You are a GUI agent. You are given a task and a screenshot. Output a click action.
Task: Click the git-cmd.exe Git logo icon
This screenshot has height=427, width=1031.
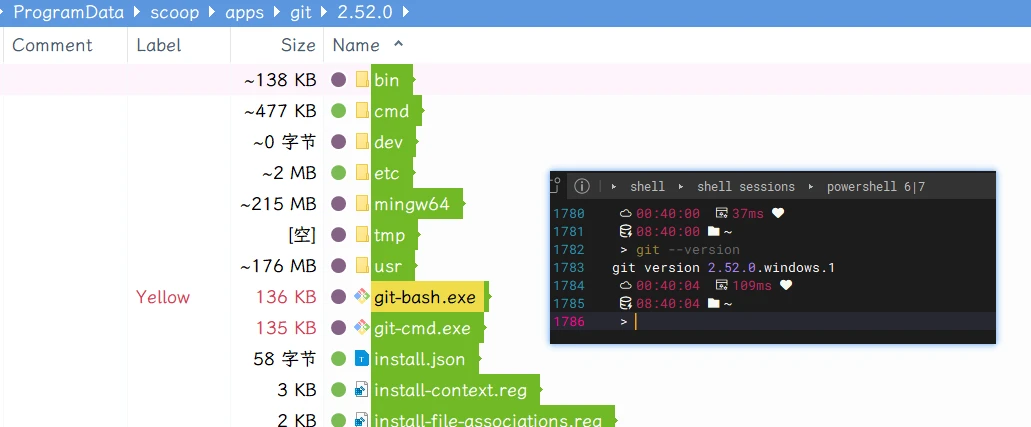click(x=362, y=328)
